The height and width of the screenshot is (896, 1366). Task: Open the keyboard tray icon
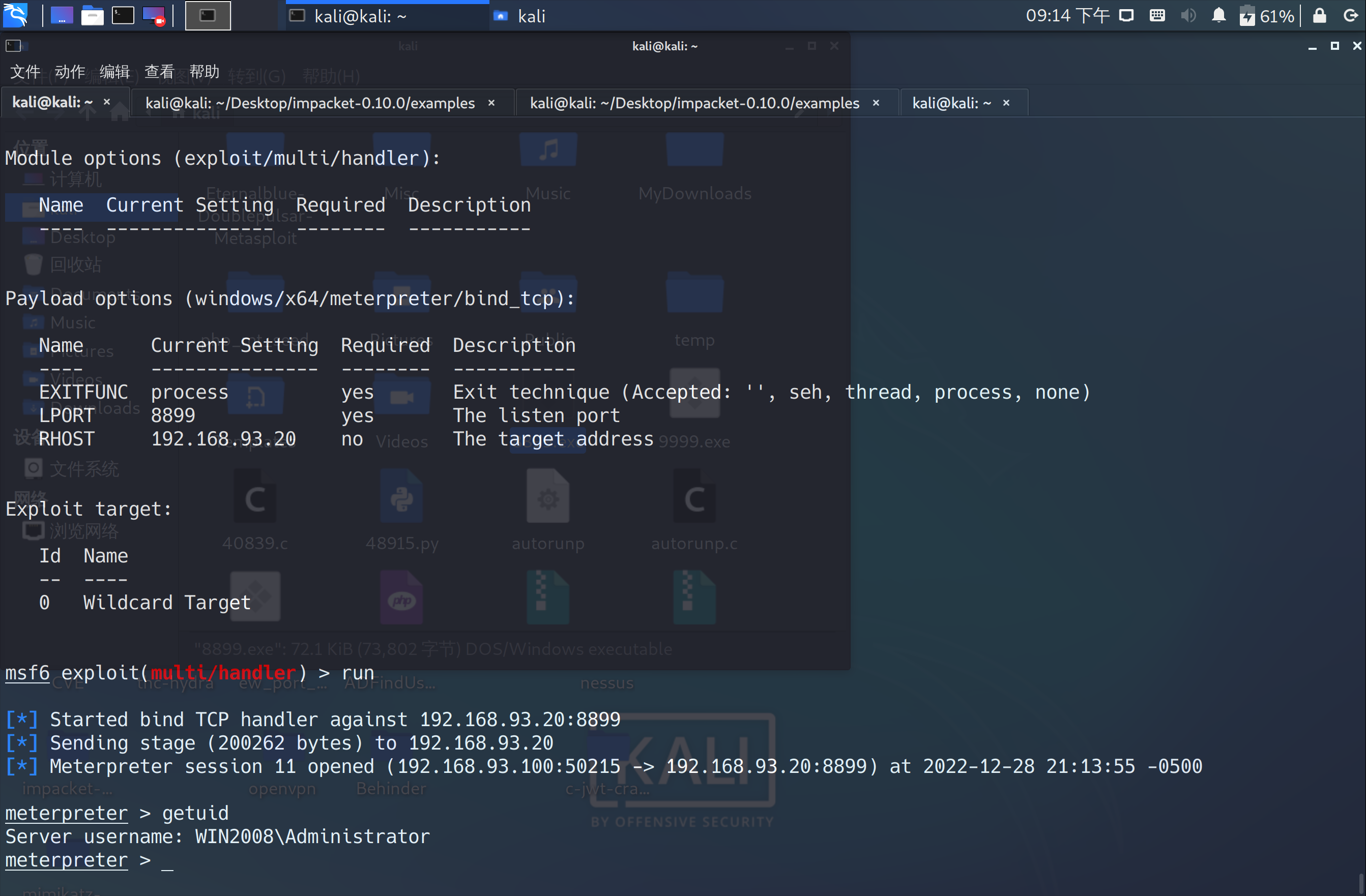1157,15
